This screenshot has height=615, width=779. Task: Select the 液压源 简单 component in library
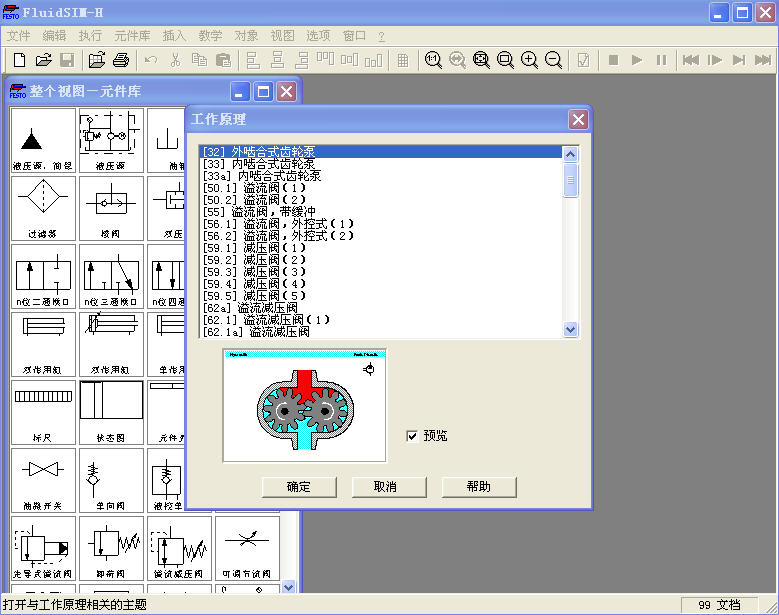click(43, 141)
